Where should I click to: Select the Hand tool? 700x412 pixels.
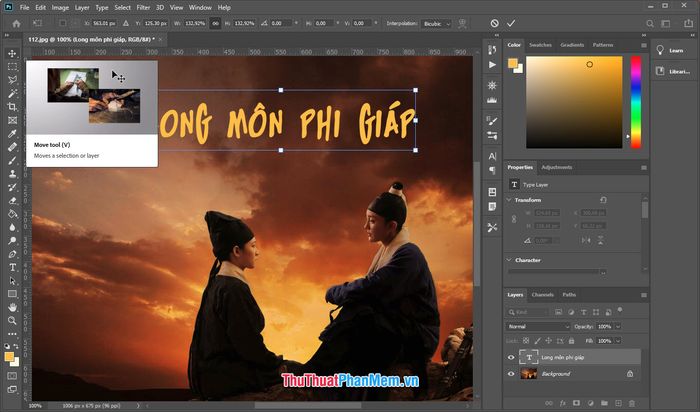click(12, 308)
